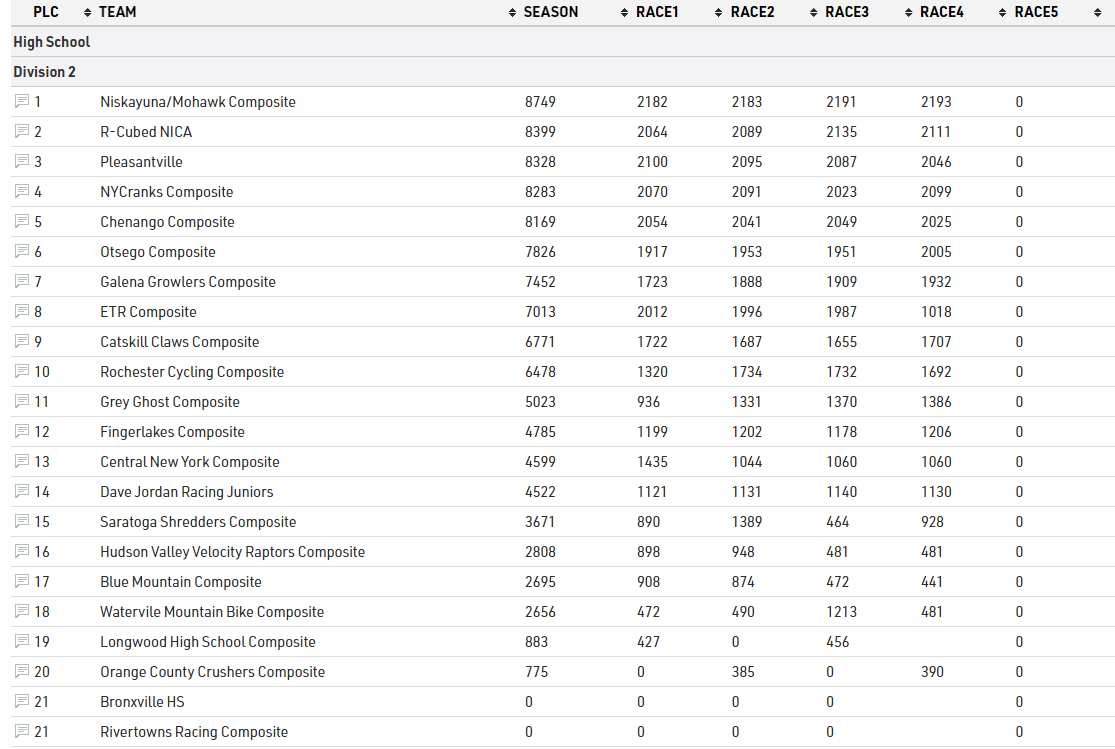1115x749 pixels.
Task: Select the Division 2 group heading
Action: (x=44, y=72)
